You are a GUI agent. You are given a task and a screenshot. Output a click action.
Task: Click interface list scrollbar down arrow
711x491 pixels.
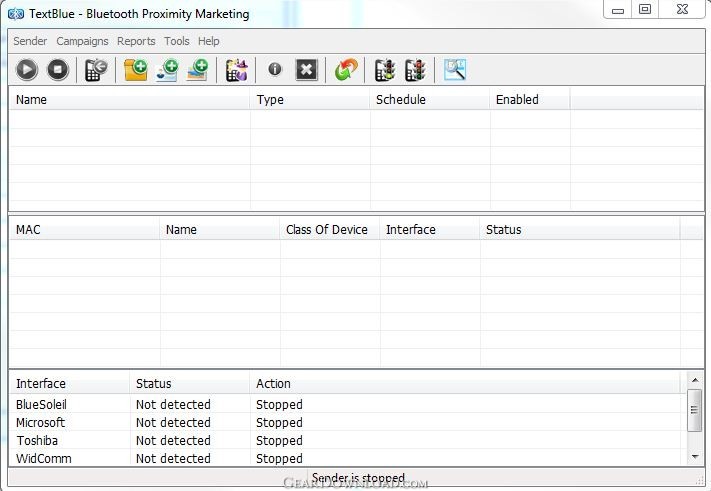(695, 457)
